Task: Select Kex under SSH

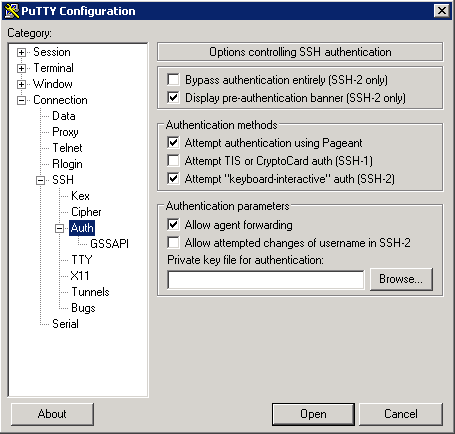Action: (x=80, y=196)
